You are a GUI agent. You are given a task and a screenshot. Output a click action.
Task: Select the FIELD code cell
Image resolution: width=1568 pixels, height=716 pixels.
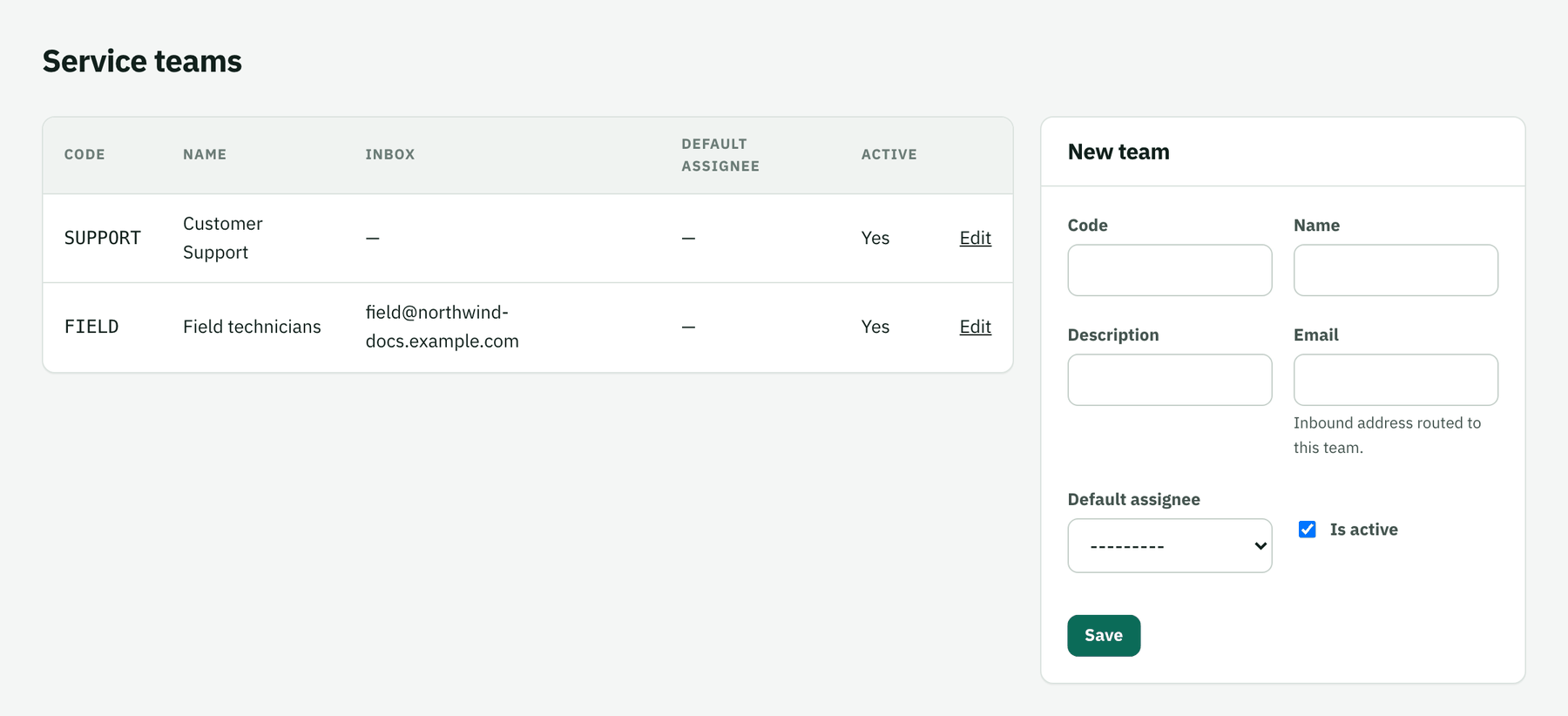pos(91,327)
